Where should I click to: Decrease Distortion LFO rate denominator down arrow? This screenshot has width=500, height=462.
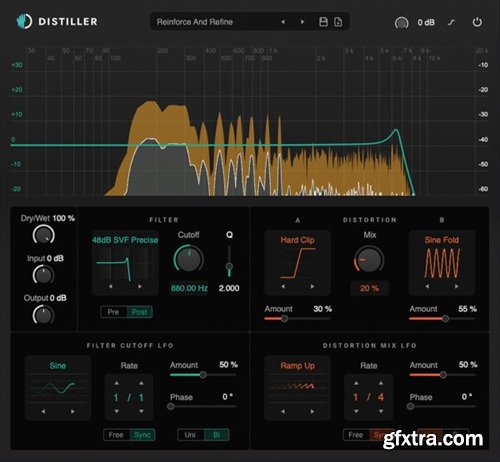pyautogui.click(x=381, y=411)
